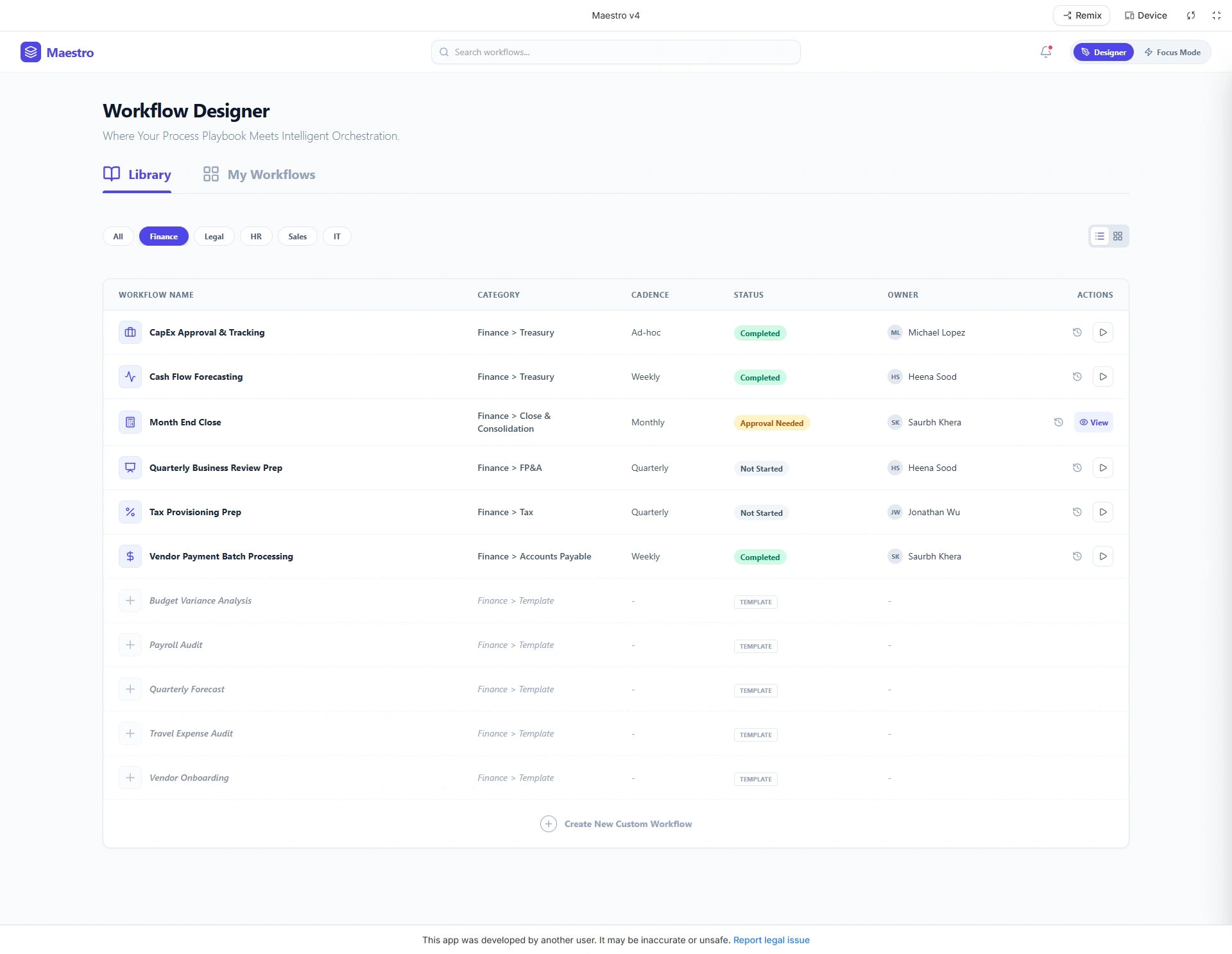1232x954 pixels.
Task: Switch to list view layout
Action: coord(1100,236)
